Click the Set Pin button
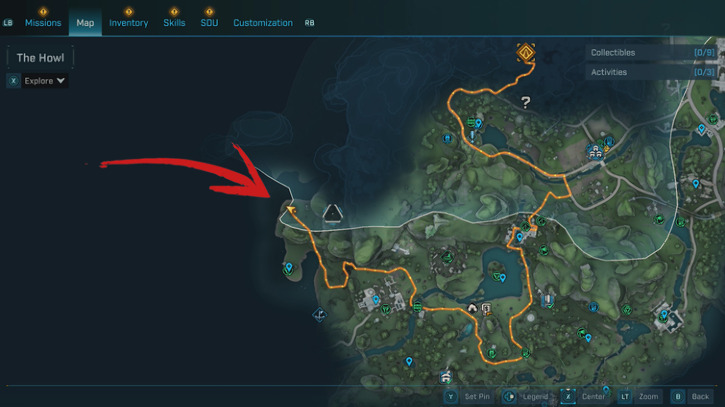Viewport: 725px width, 407px height. [467, 396]
